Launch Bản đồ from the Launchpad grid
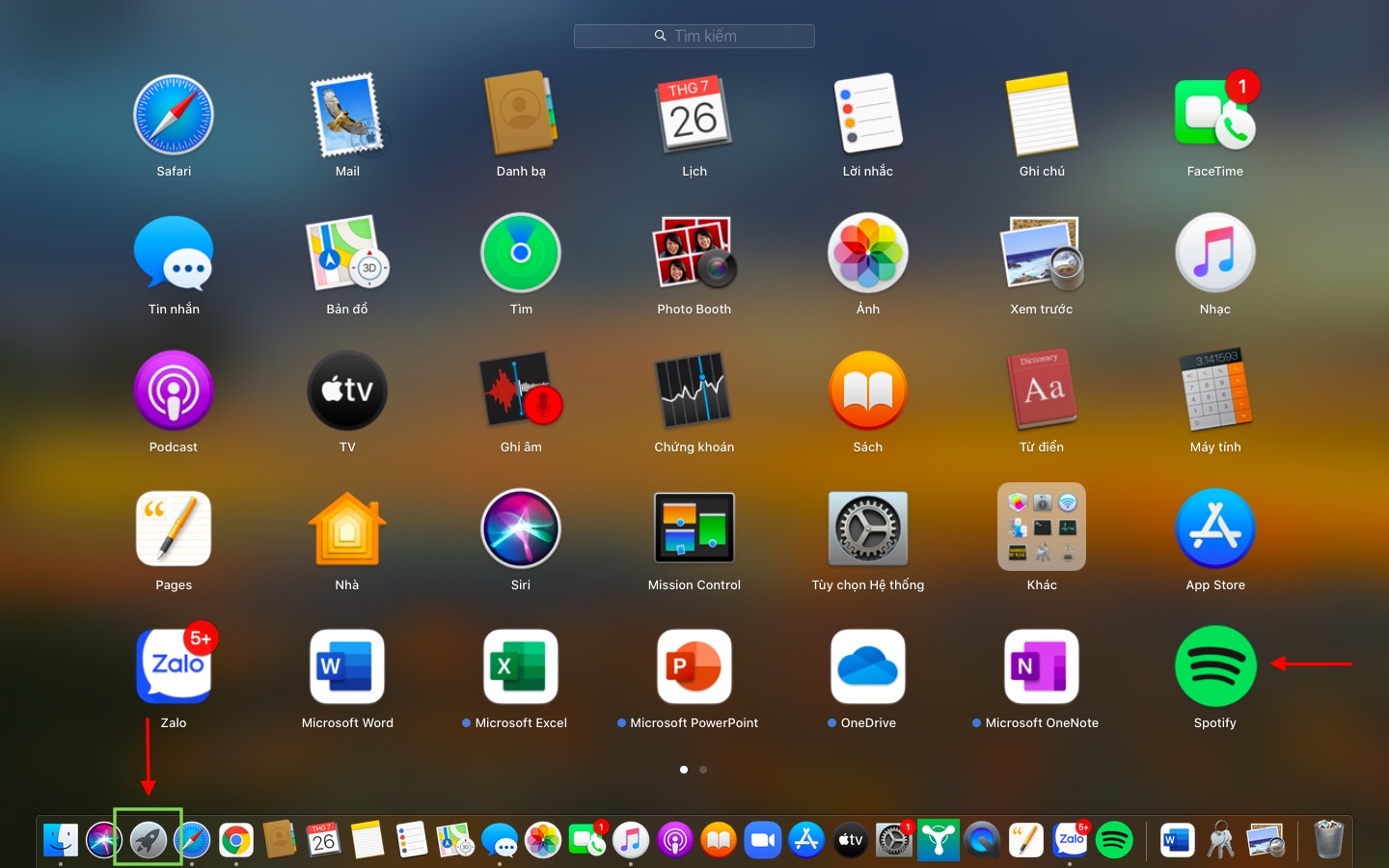 (x=347, y=254)
